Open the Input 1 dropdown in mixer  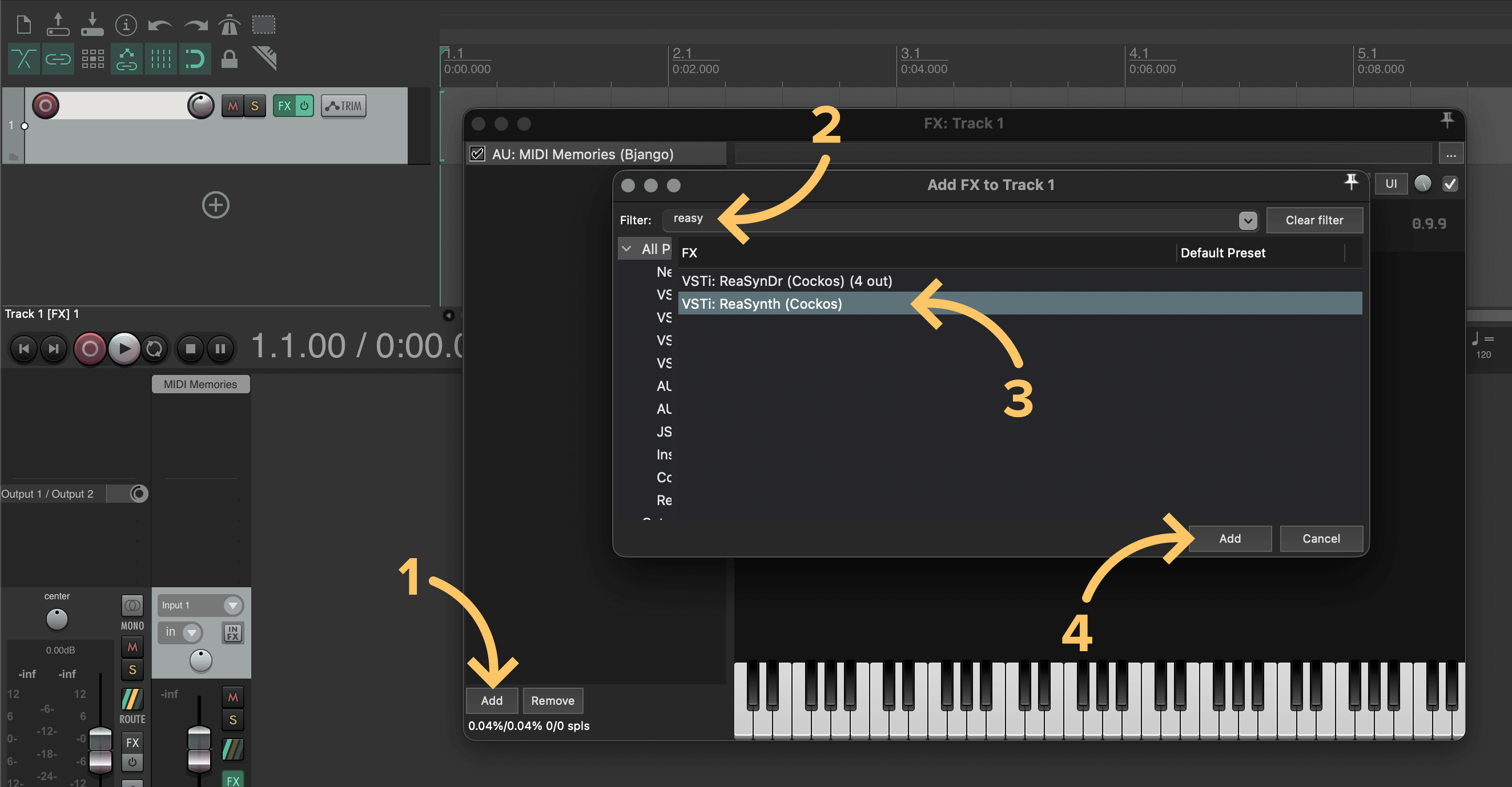pos(200,605)
